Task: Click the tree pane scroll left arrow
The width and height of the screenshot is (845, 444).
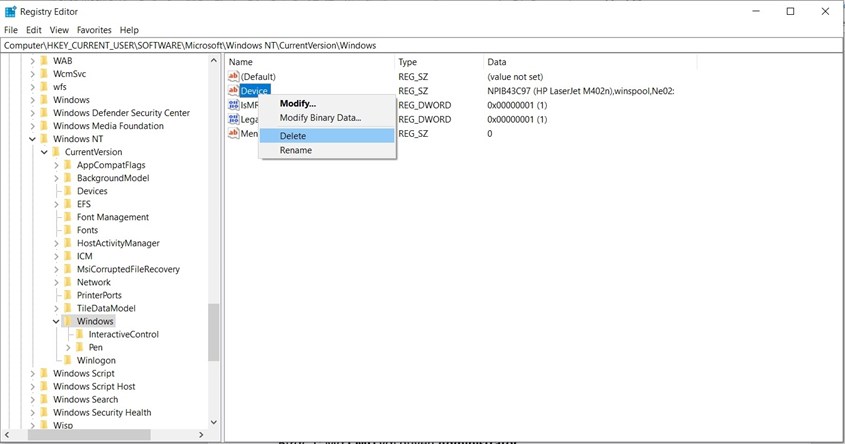Action: click(7, 434)
